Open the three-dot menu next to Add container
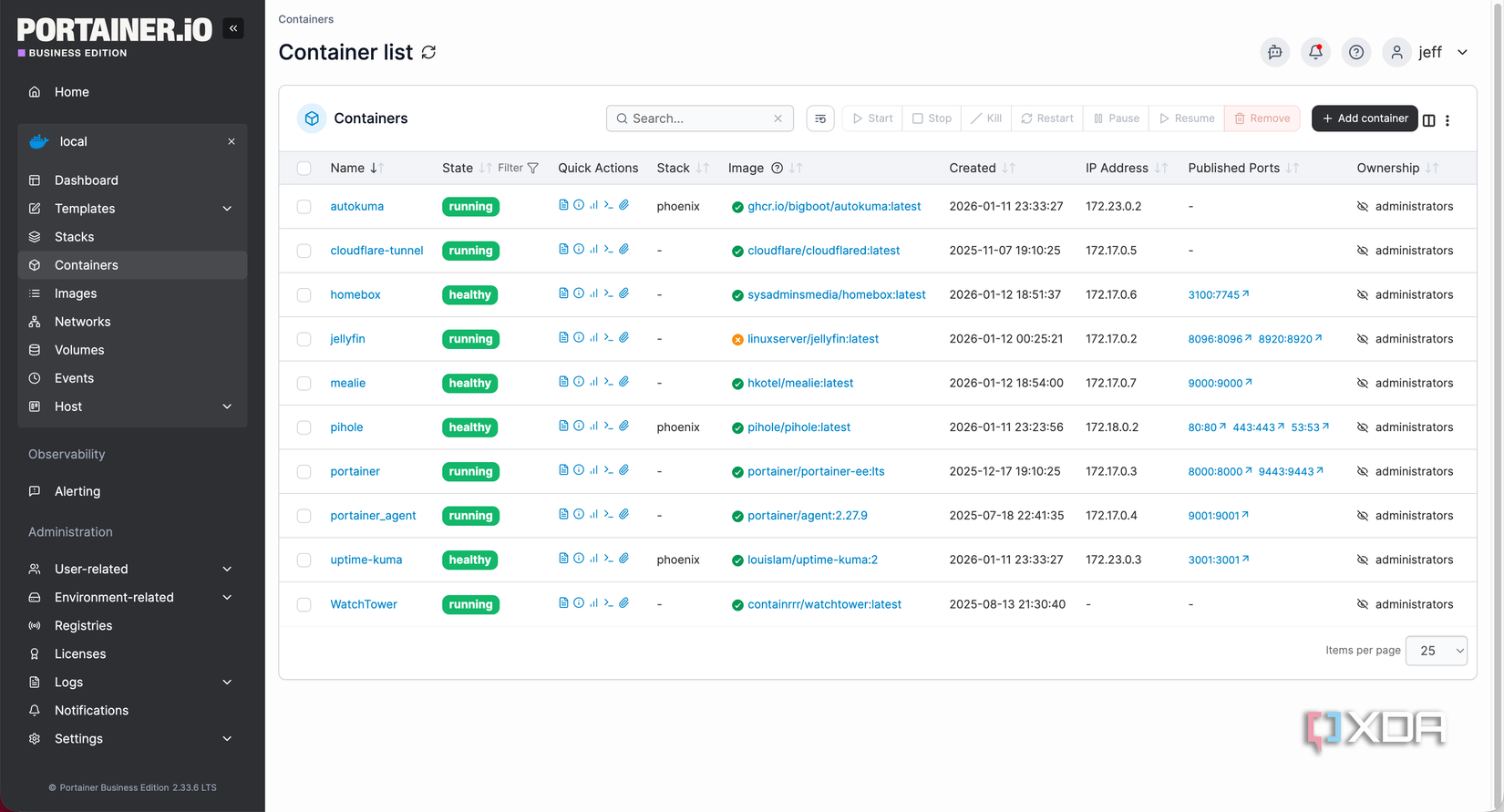1504x812 pixels. tap(1447, 120)
